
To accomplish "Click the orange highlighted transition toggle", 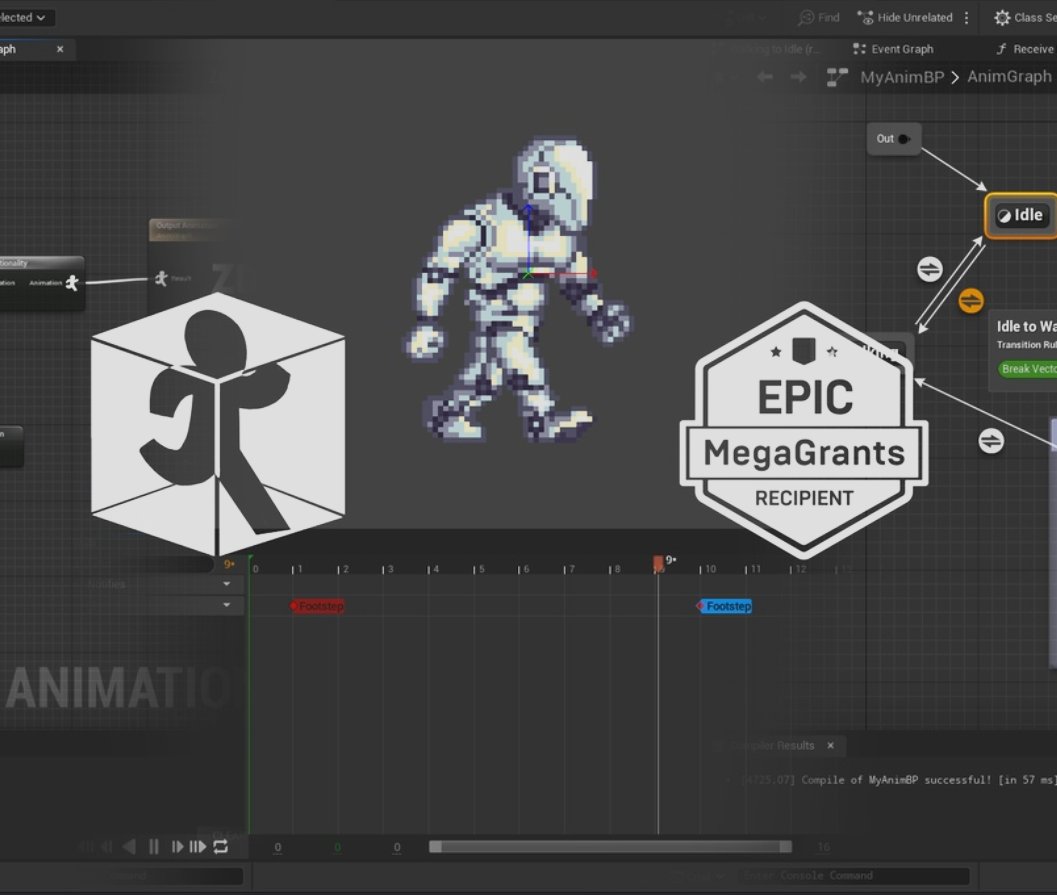I will [970, 300].
